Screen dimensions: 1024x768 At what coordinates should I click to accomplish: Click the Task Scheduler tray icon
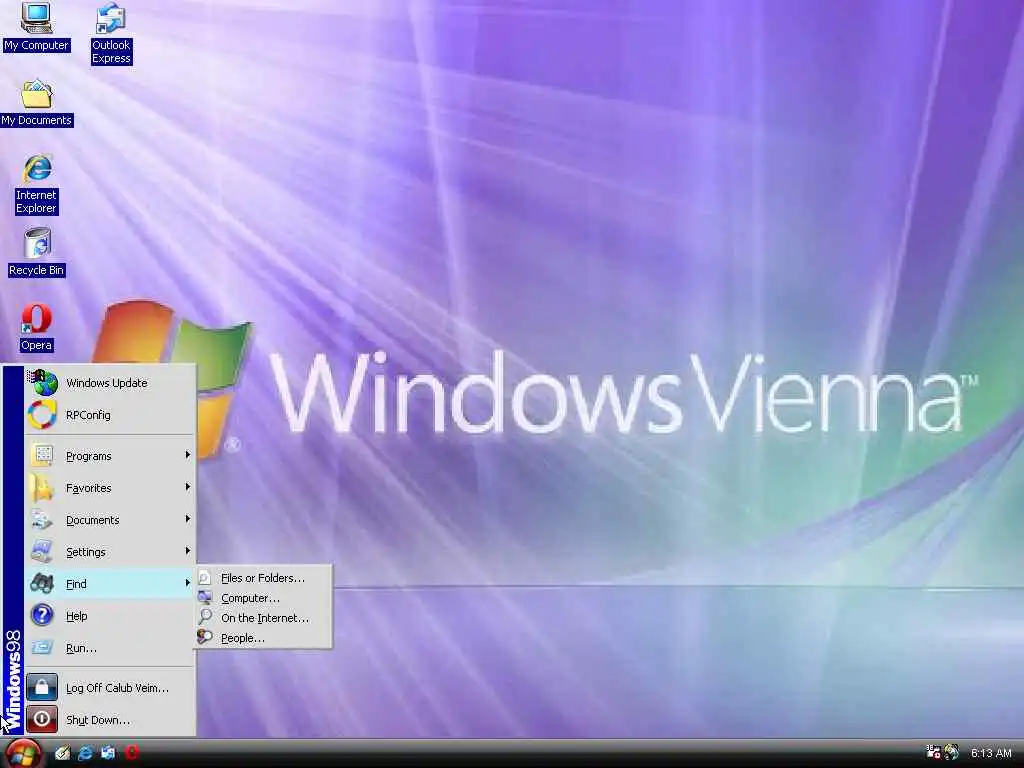[x=933, y=752]
